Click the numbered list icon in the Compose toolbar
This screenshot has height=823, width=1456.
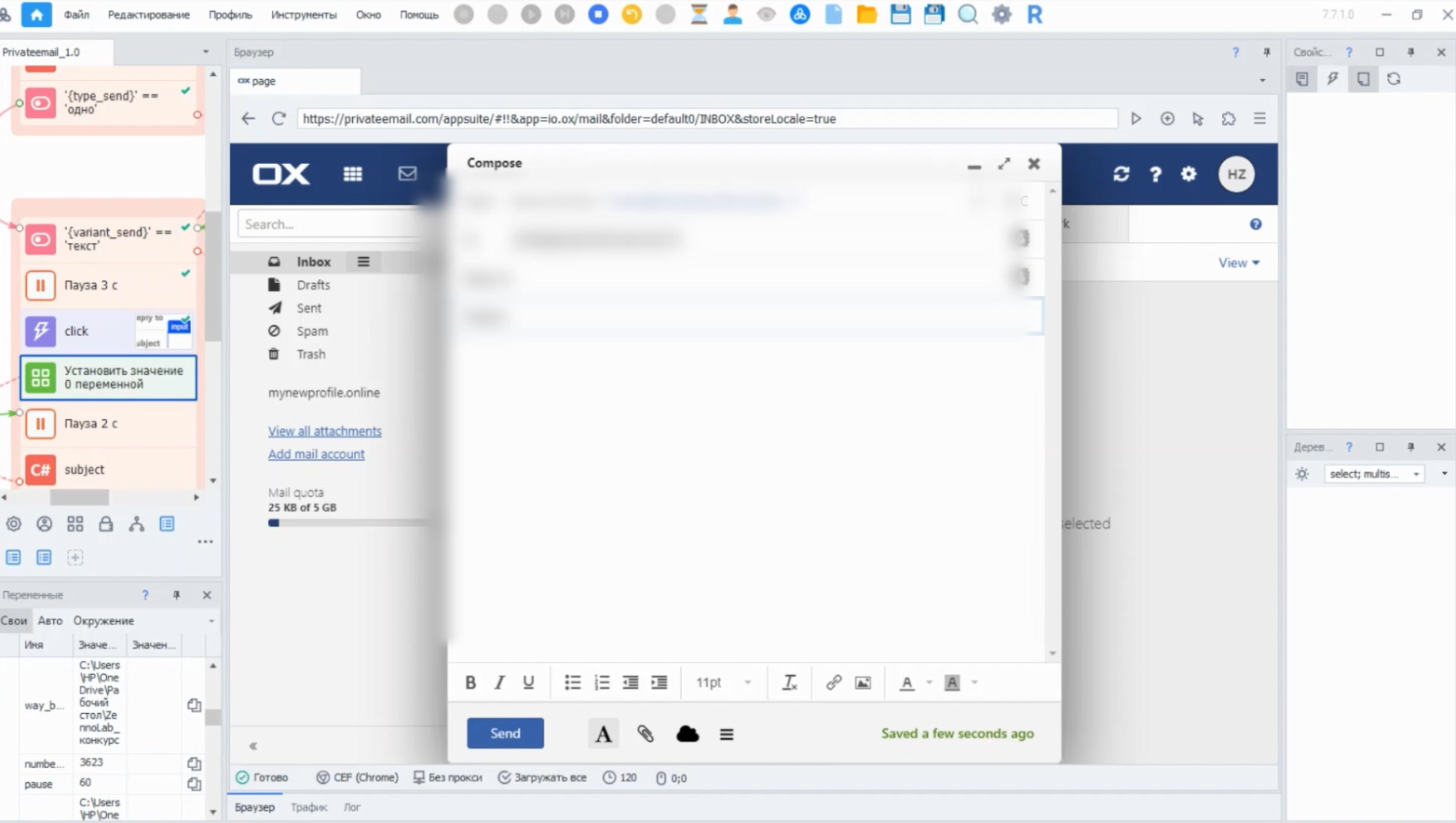pyautogui.click(x=602, y=682)
